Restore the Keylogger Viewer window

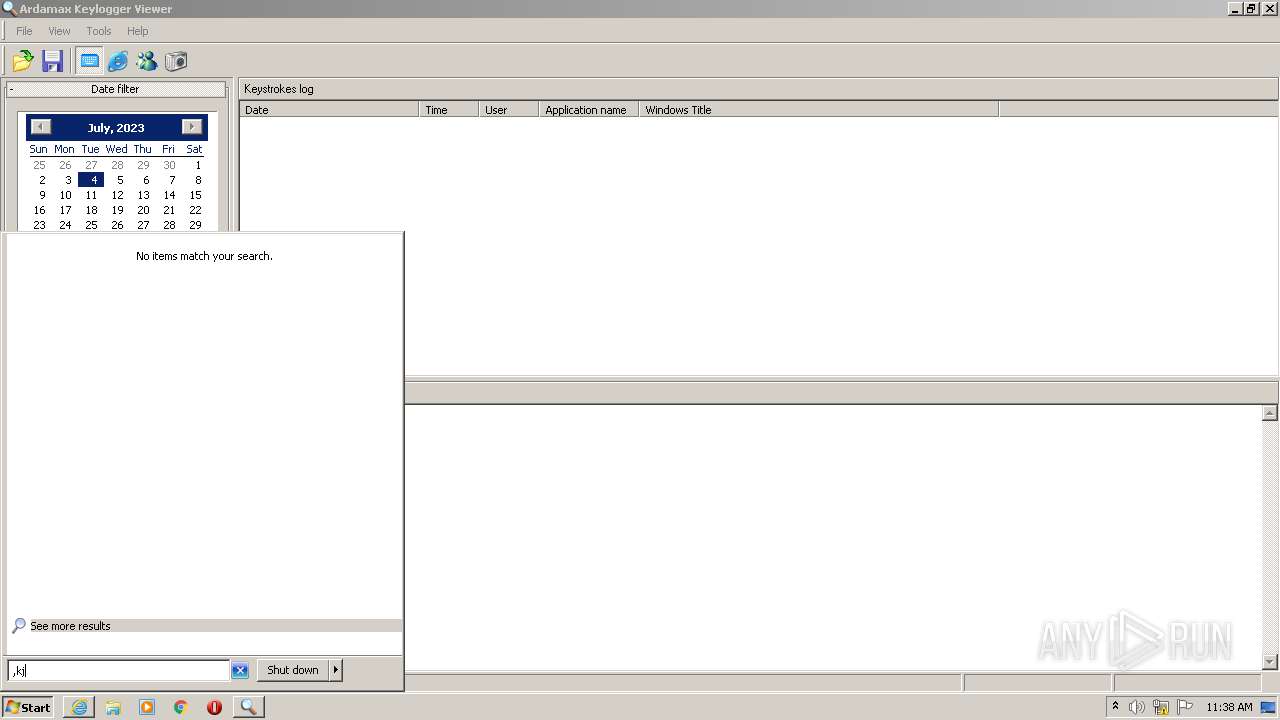tap(1251, 8)
